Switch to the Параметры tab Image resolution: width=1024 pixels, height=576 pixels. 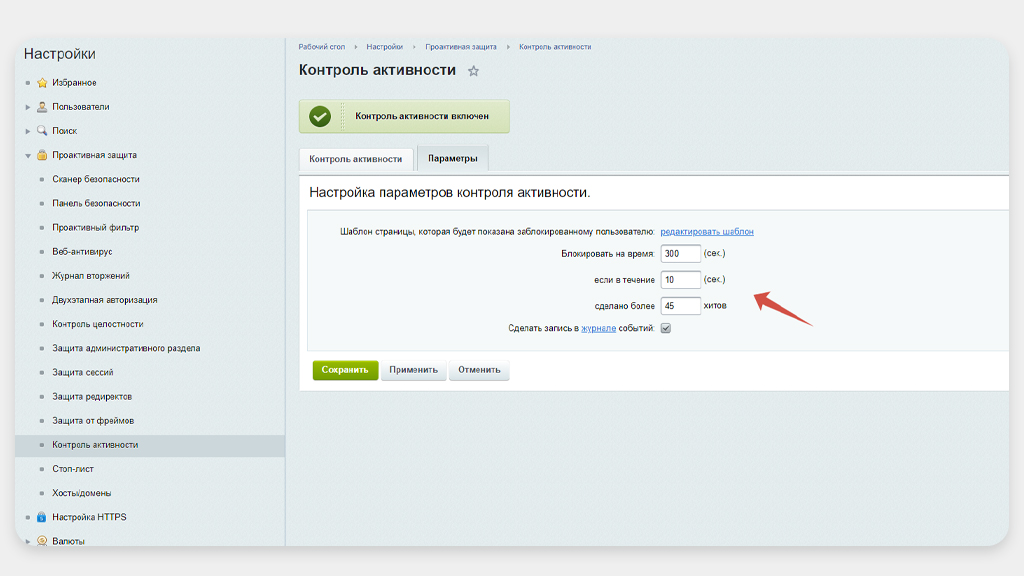click(452, 159)
